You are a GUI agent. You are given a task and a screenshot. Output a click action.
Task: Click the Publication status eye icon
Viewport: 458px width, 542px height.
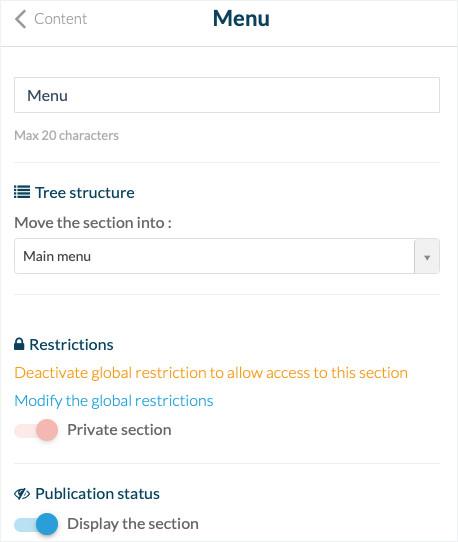click(22, 494)
